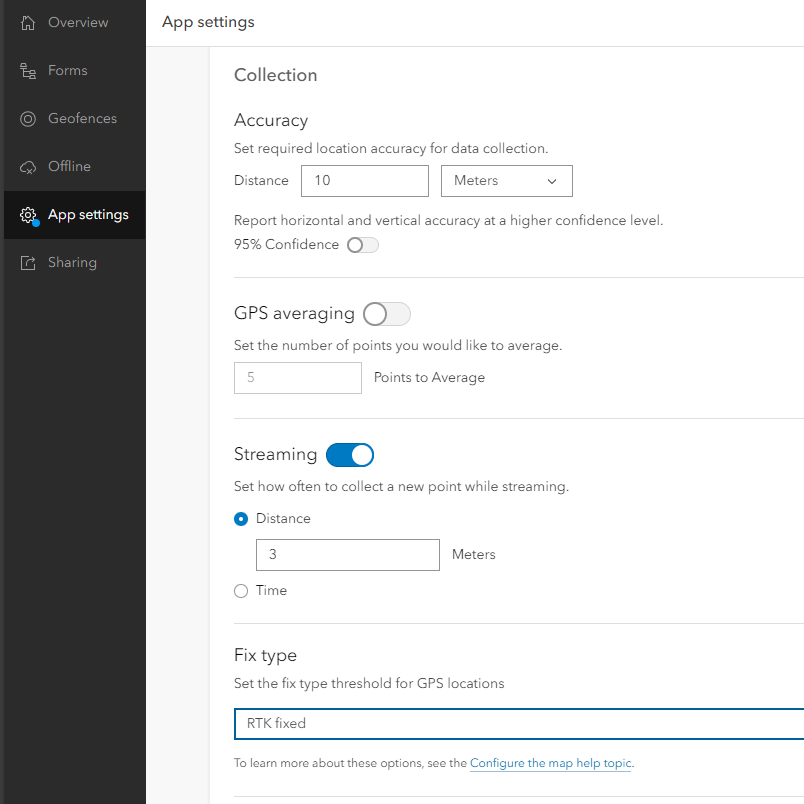This screenshot has width=804, height=804.
Task: Disable Streaming
Action: (350, 454)
